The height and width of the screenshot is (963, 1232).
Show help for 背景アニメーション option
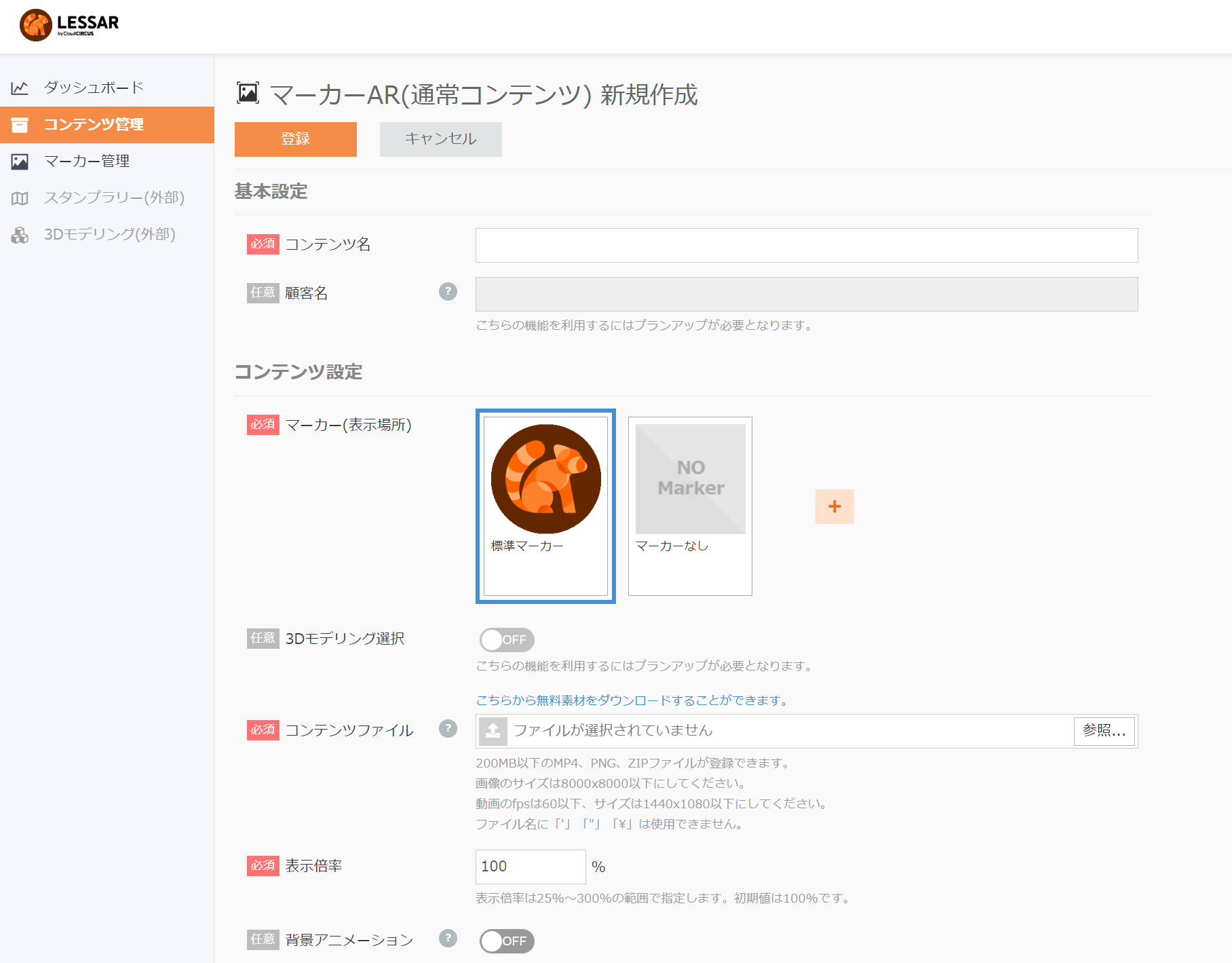point(448,939)
